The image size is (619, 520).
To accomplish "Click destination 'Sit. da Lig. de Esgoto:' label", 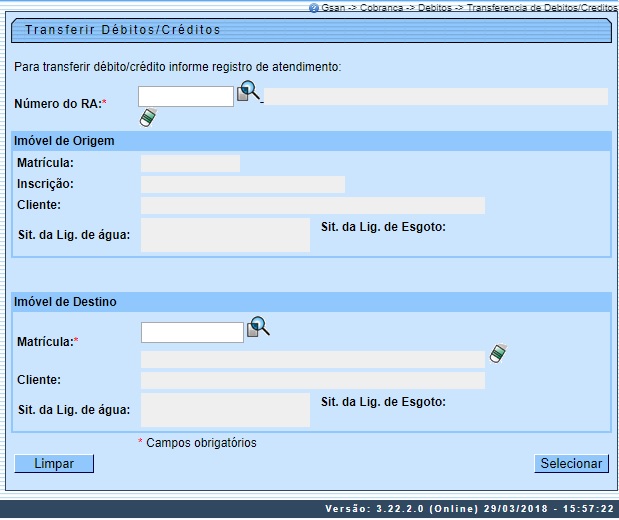I will (383, 402).
